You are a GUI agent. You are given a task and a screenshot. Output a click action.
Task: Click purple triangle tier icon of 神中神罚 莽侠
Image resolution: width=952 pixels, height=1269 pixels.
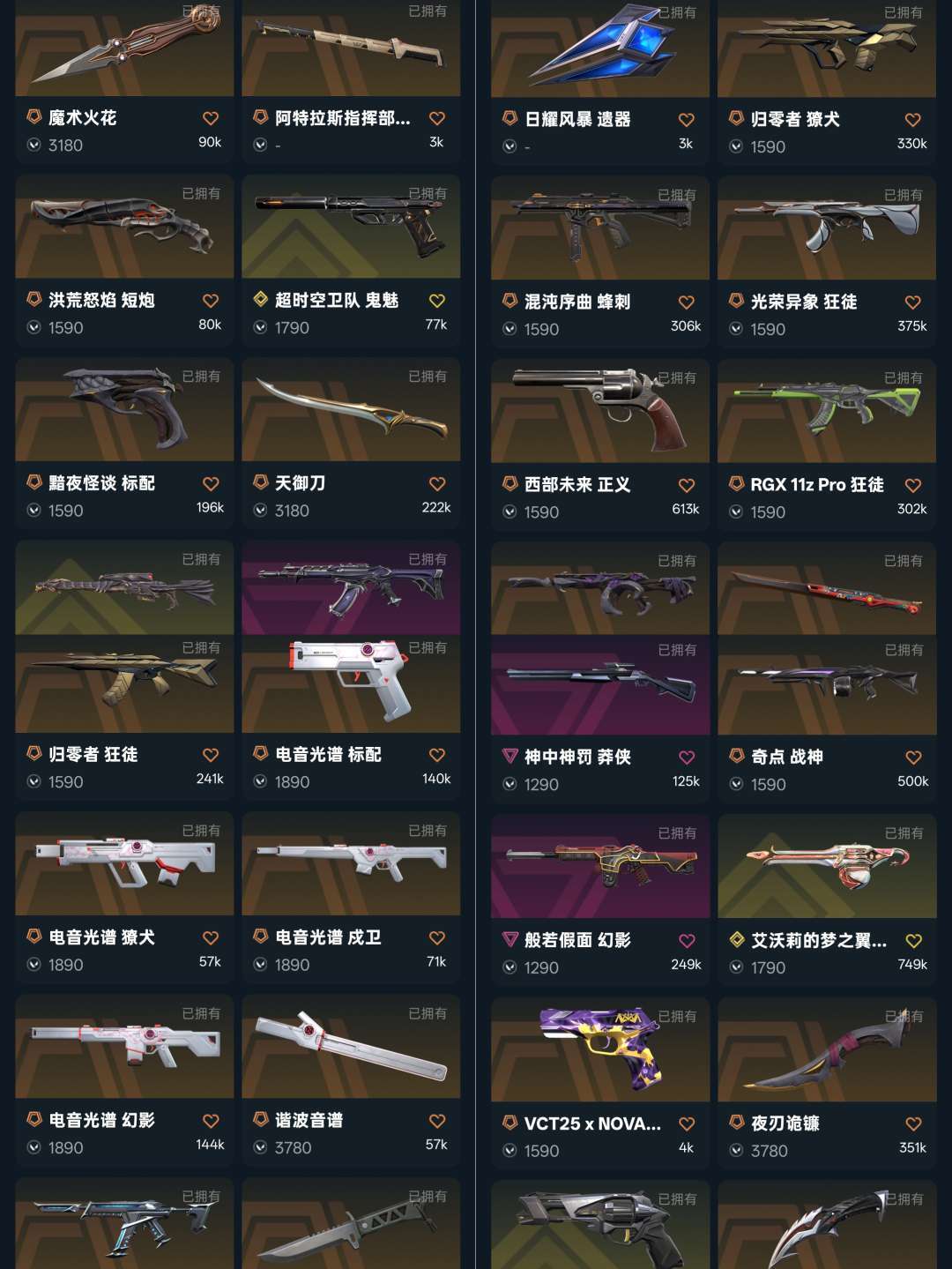[509, 756]
